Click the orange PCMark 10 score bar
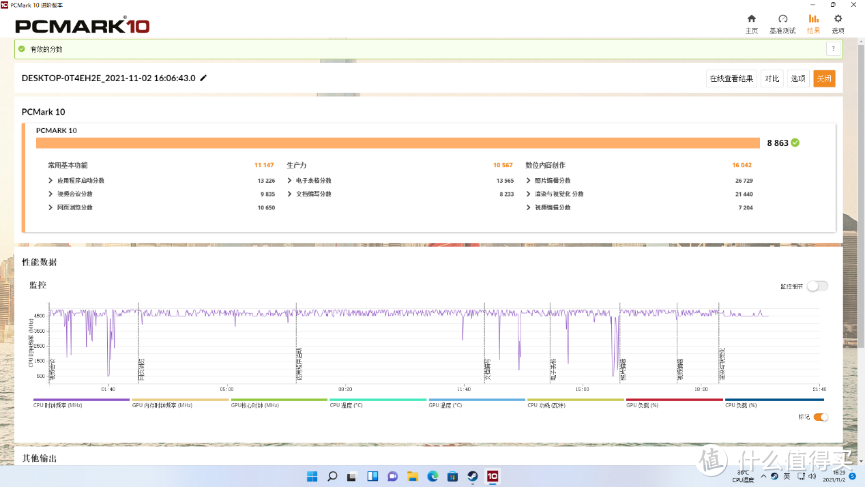This screenshot has width=865, height=487. (x=398, y=143)
